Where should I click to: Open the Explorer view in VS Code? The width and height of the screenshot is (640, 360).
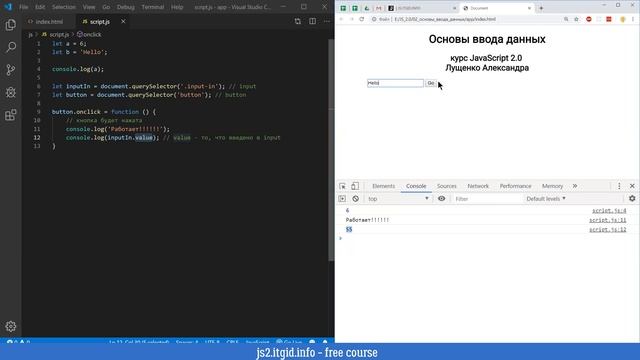[11, 25]
